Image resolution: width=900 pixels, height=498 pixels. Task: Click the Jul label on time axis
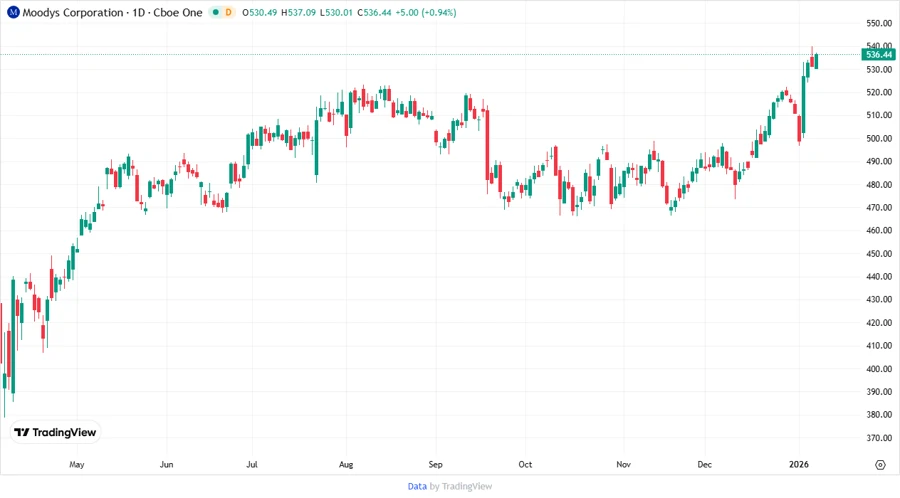(251, 464)
